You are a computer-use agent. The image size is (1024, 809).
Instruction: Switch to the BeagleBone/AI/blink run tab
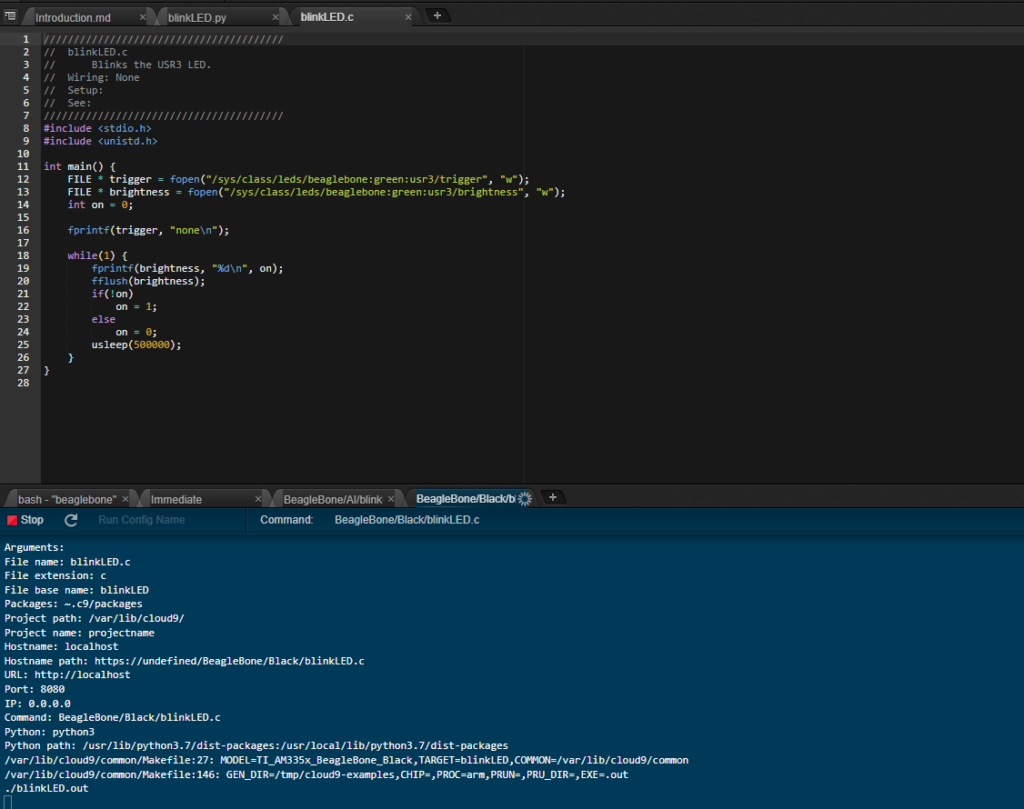[x=332, y=499]
